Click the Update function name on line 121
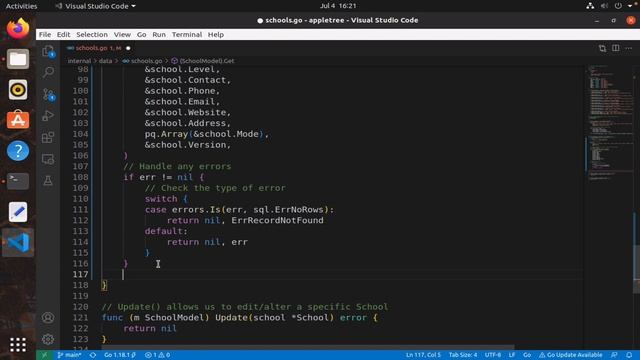This screenshot has height=360, width=640. (x=231, y=318)
